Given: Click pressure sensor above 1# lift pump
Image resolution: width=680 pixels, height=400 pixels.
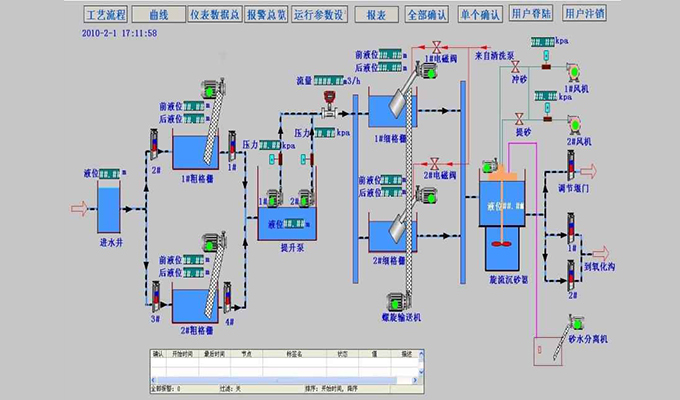Looking at the screenshot, I should pyautogui.click(x=276, y=159).
